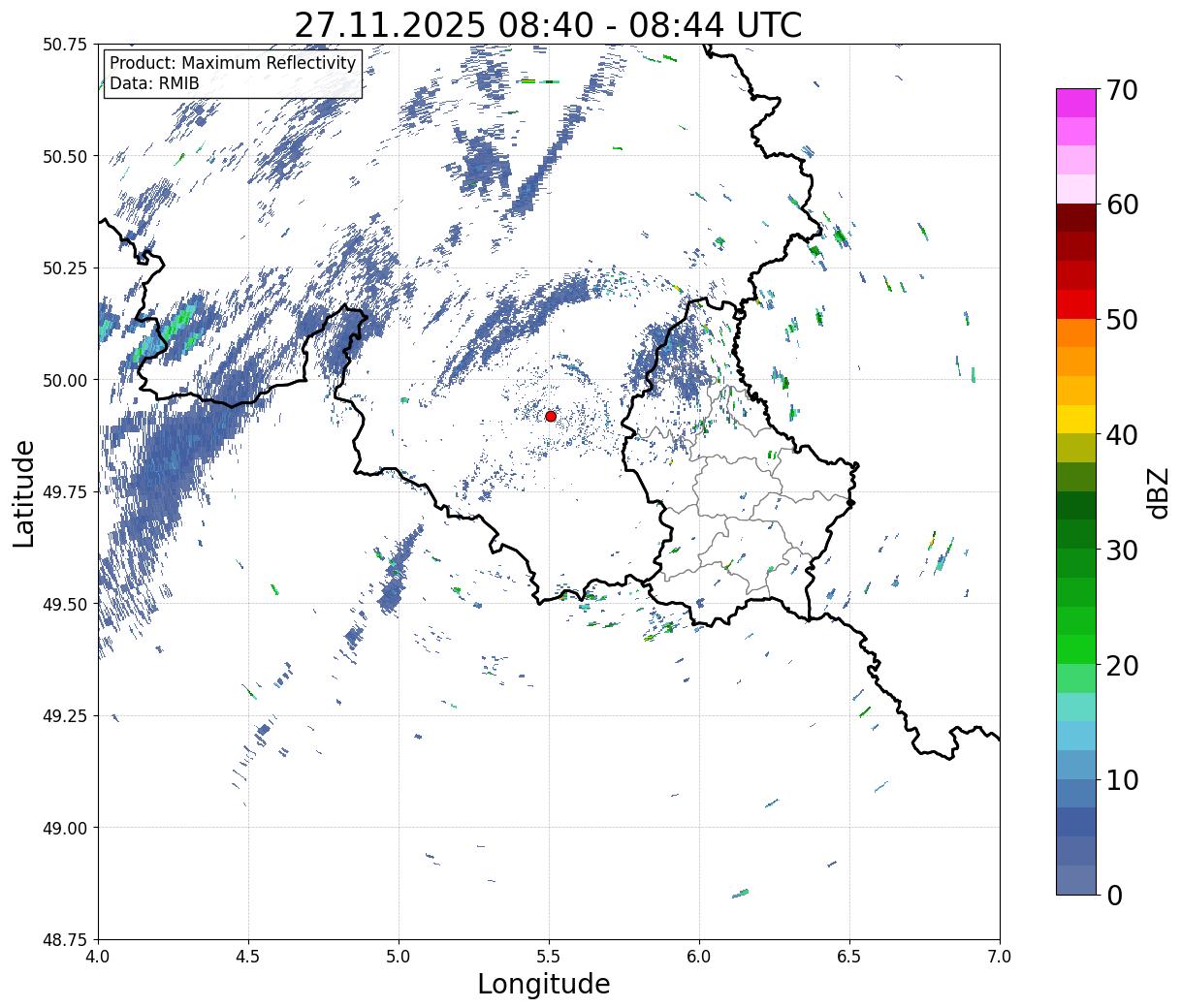This screenshot has width=1182, height=1008.
Task: Click the longitude tick label 4.0
Action: pyautogui.click(x=99, y=957)
